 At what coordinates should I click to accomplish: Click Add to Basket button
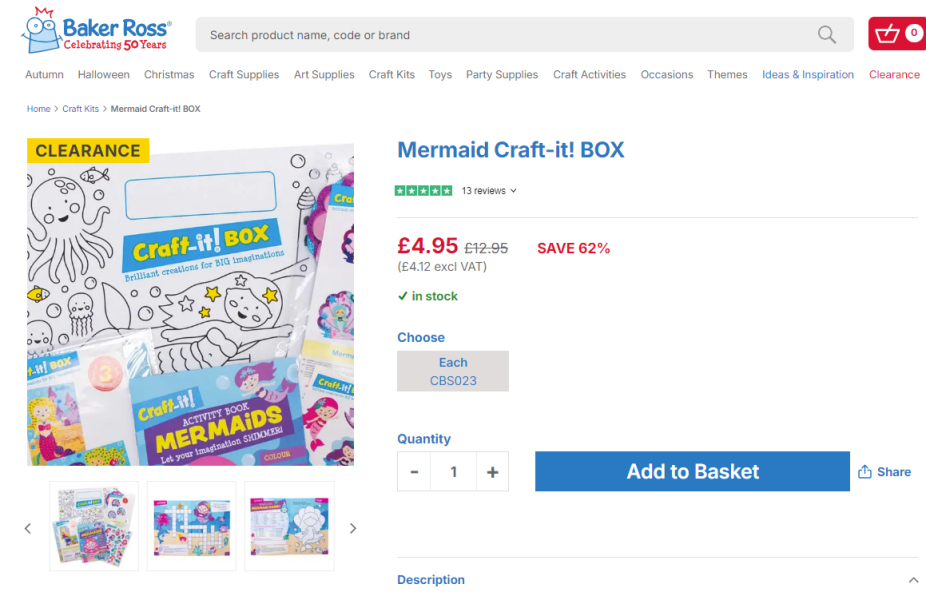pyautogui.click(x=692, y=472)
